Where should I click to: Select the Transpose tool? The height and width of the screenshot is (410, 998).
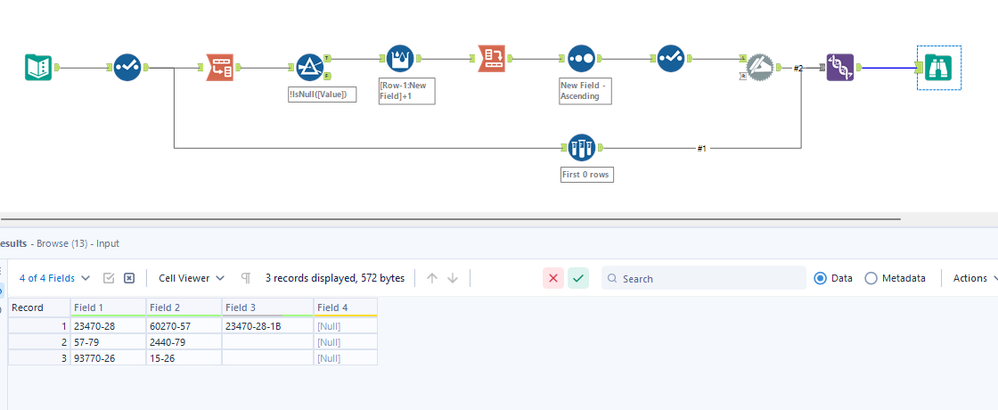click(220, 67)
